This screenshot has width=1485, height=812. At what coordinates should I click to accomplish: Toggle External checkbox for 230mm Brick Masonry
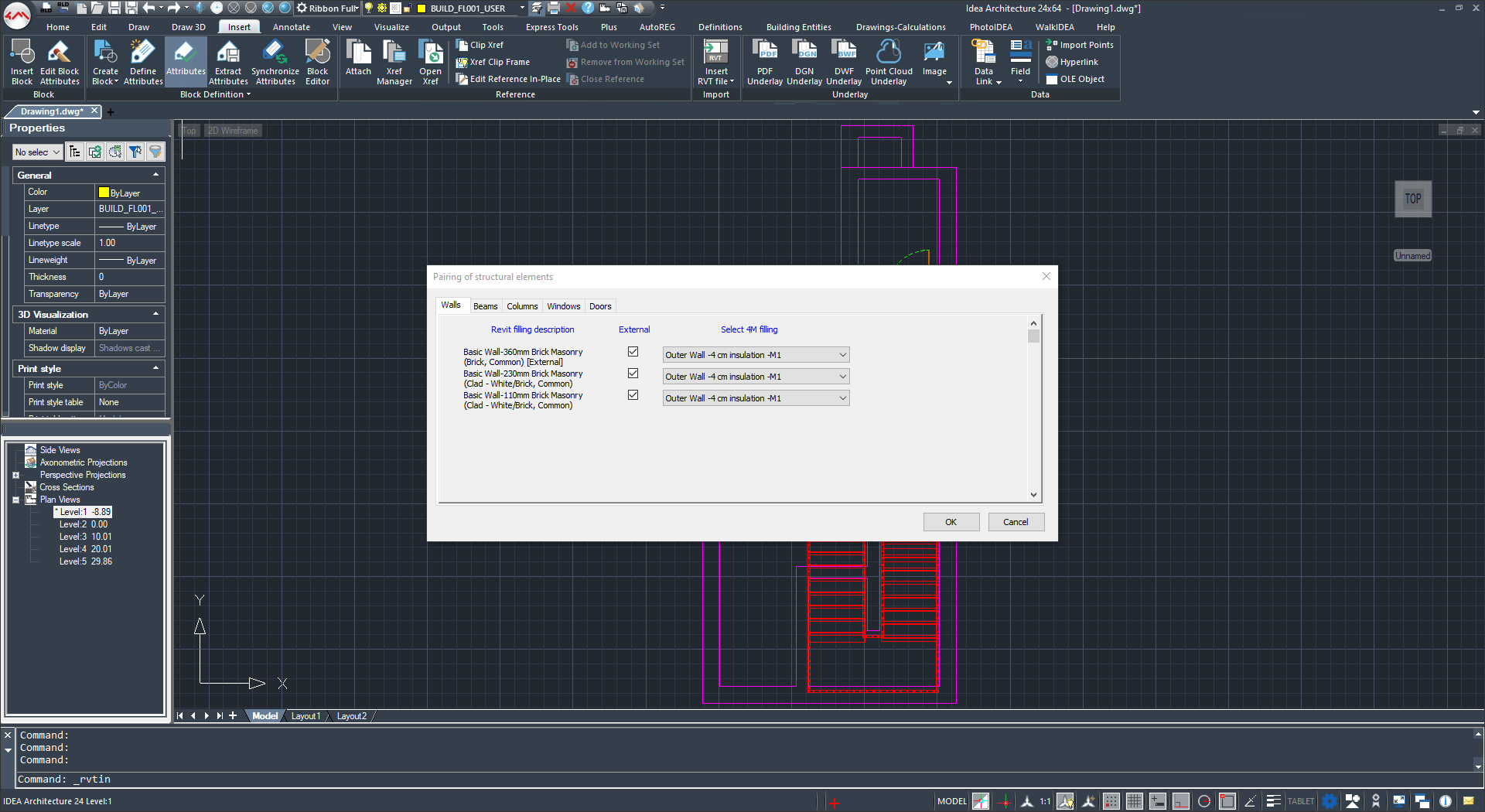pos(633,374)
